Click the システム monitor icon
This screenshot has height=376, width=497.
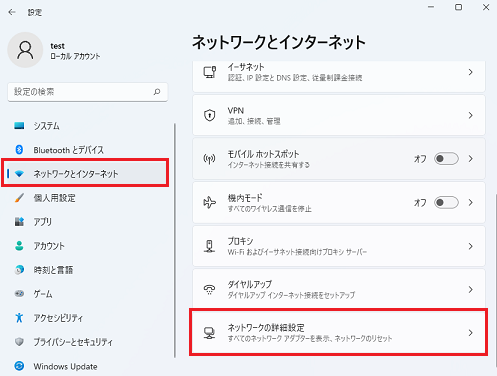coord(19,126)
